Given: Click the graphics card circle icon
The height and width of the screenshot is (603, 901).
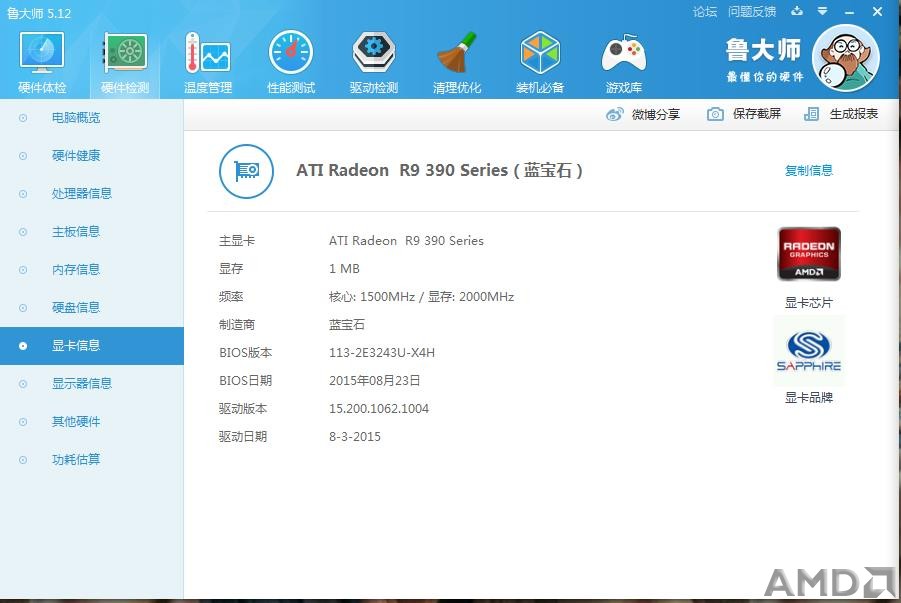Looking at the screenshot, I should tap(247, 171).
